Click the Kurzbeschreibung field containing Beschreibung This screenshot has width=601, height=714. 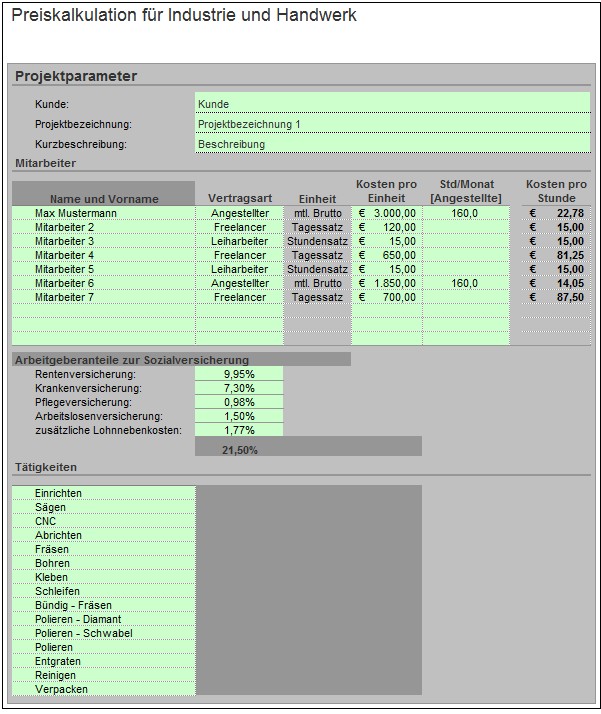point(392,144)
